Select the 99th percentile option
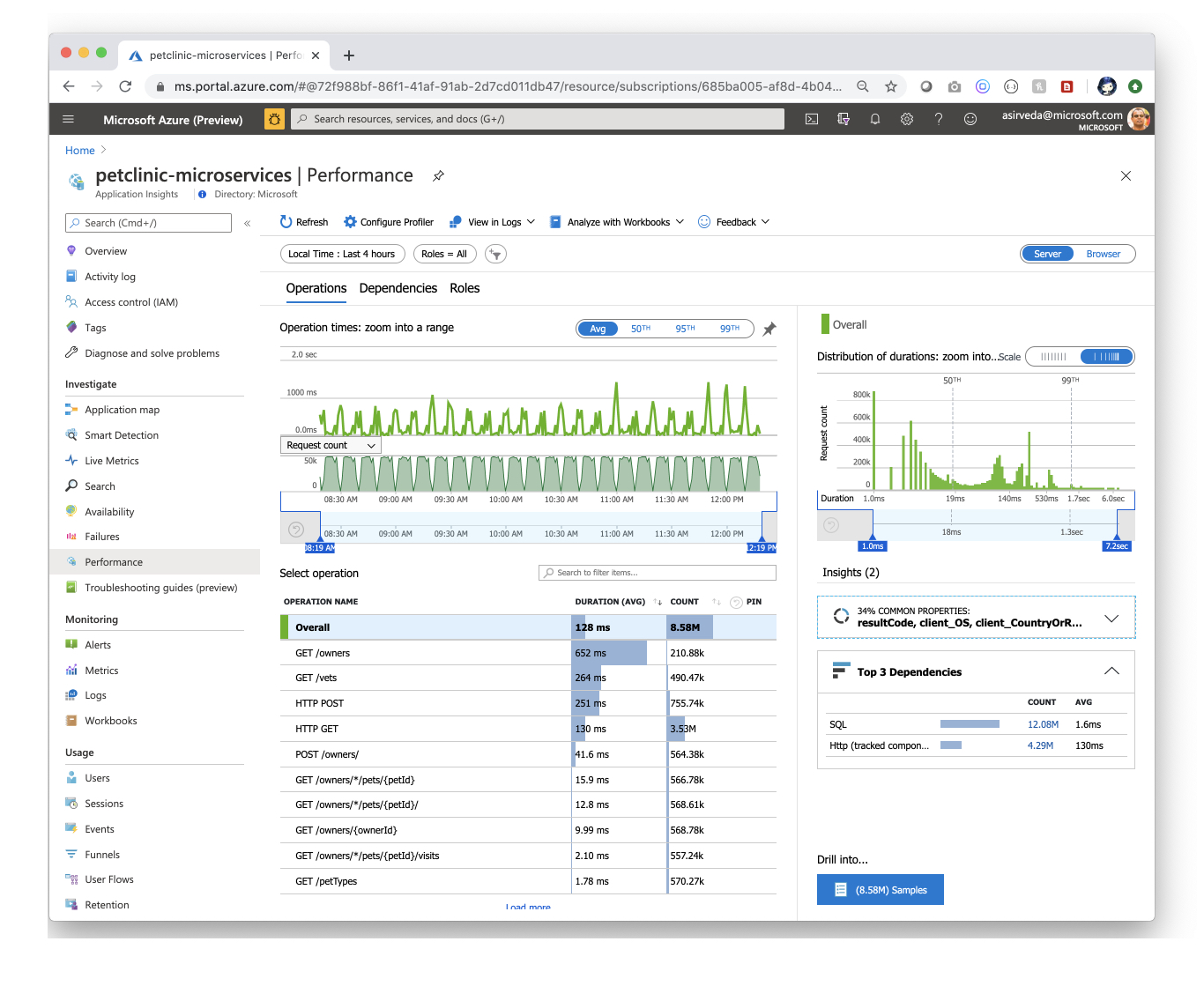 [730, 329]
